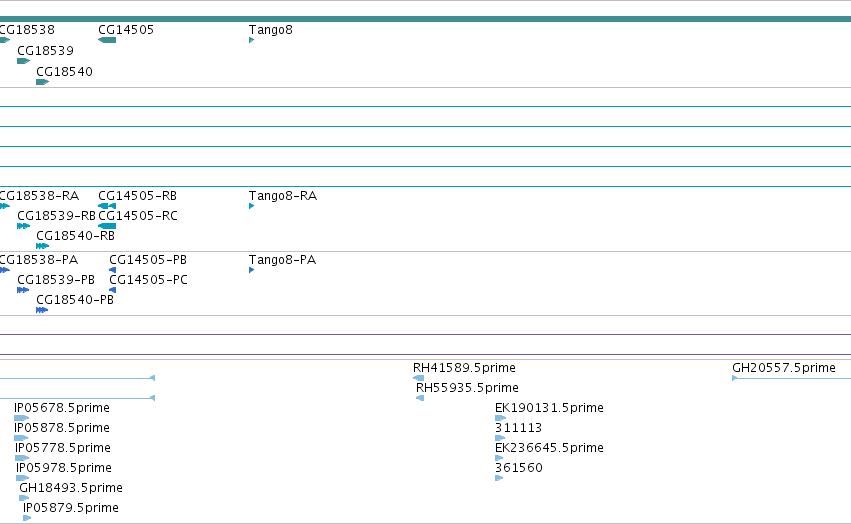Click the IP05778.5prime EST glyph
The image size is (851, 524).
pos(22,459)
